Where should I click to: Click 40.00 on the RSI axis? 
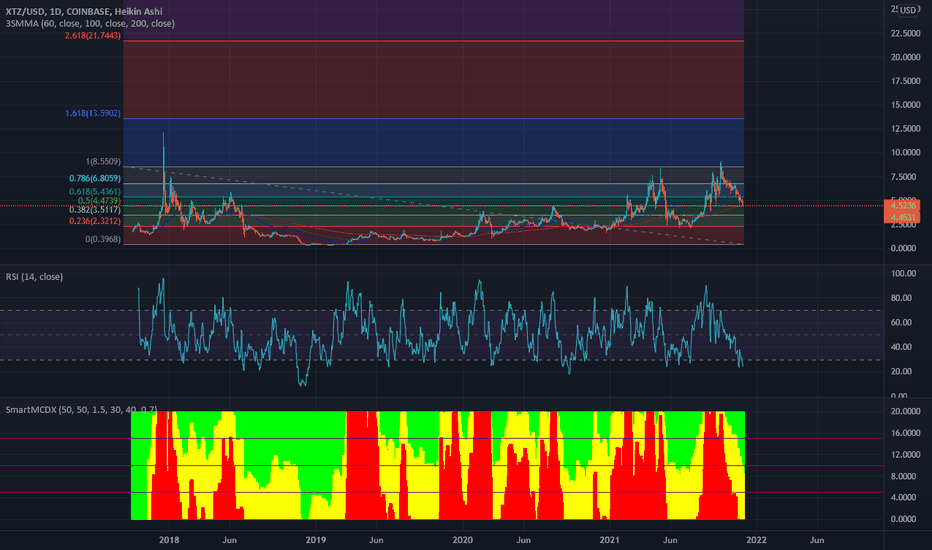coord(902,347)
